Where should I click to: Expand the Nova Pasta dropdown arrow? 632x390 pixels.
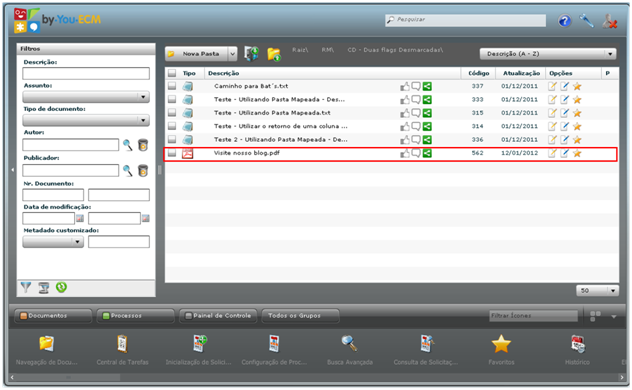(232, 54)
